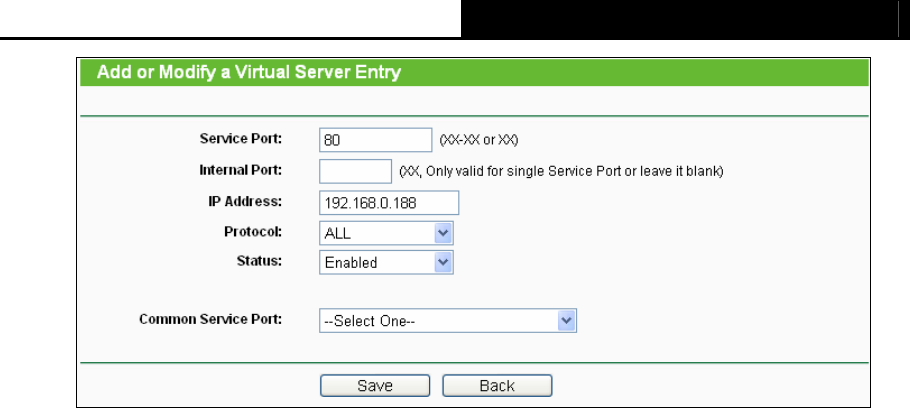Click the 'Internal Port:' label

(x=241, y=170)
